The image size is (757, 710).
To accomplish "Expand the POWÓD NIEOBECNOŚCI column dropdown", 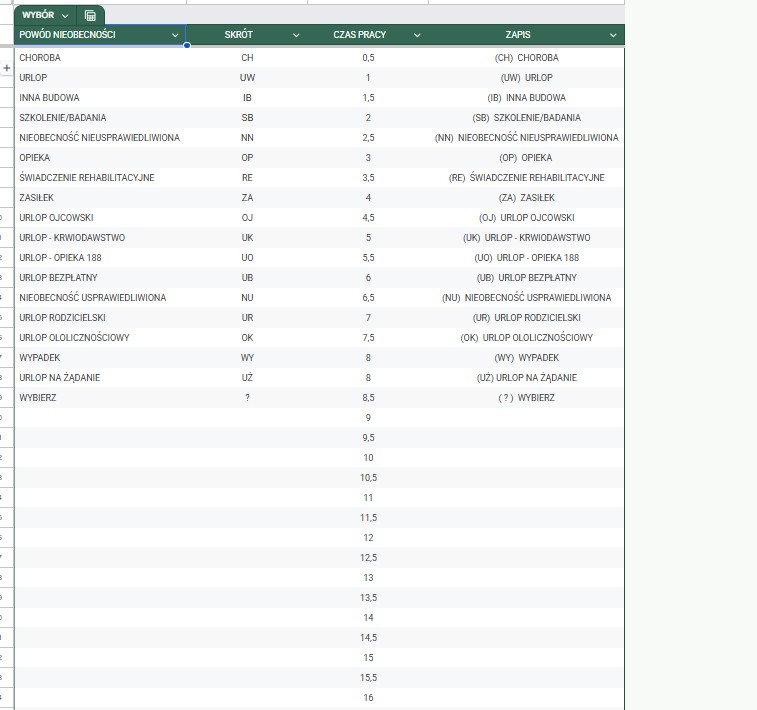I will 176,35.
